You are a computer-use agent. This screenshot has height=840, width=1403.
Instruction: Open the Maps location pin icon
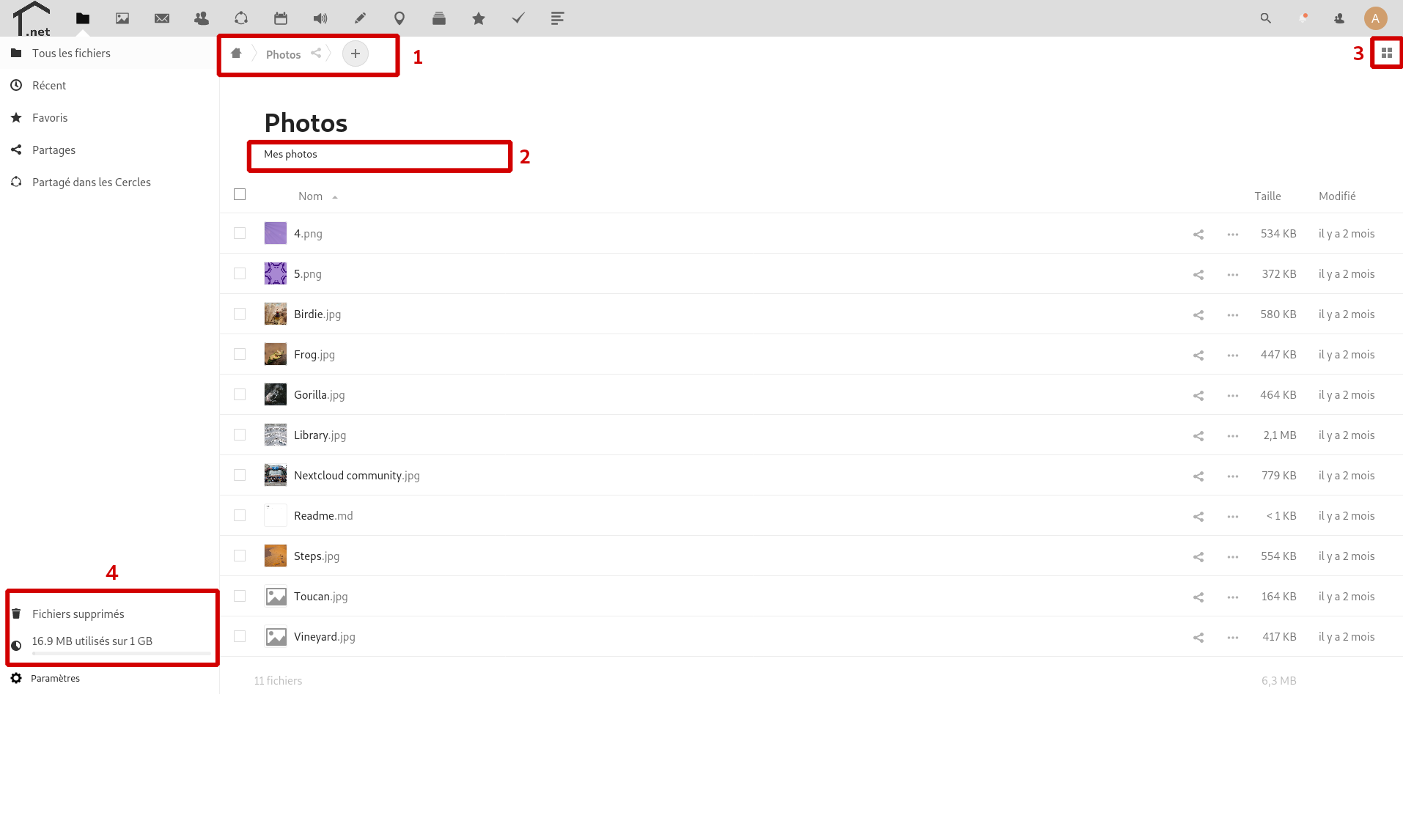coord(399,18)
